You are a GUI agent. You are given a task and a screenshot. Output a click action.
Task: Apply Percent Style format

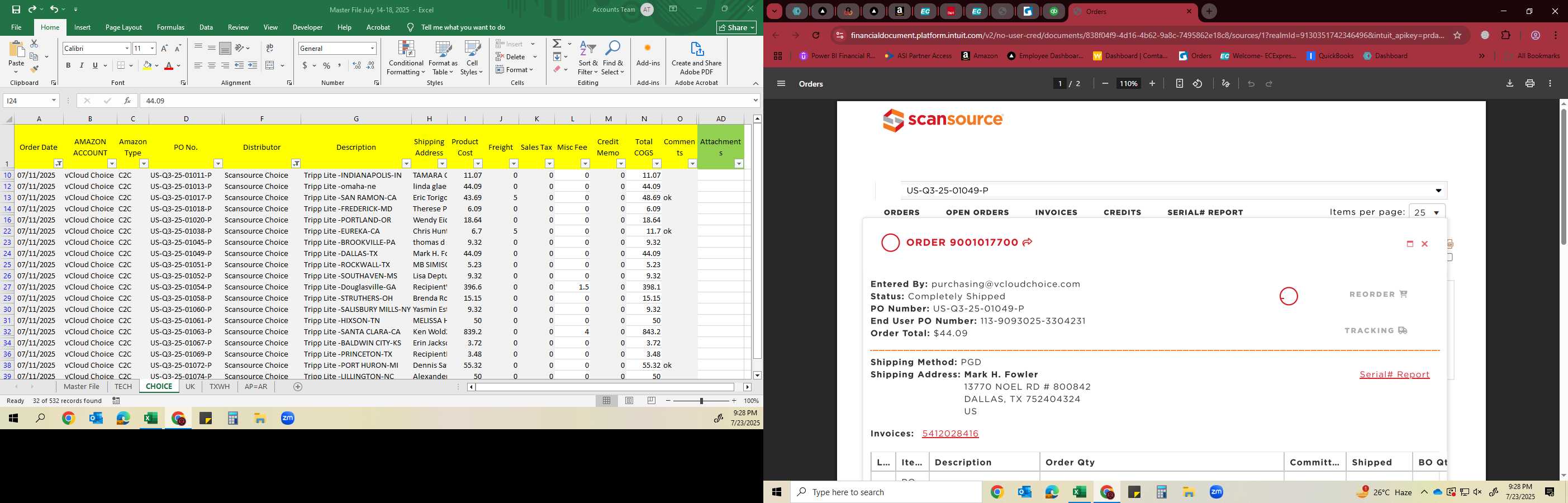(327, 65)
